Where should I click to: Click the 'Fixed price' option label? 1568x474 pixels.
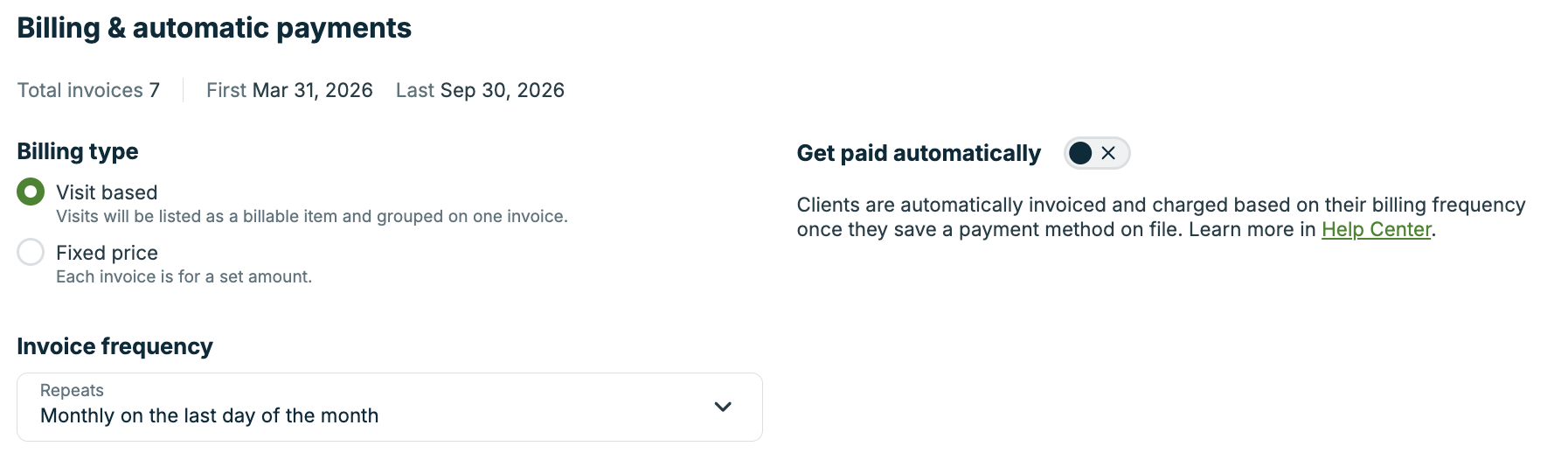point(107,253)
